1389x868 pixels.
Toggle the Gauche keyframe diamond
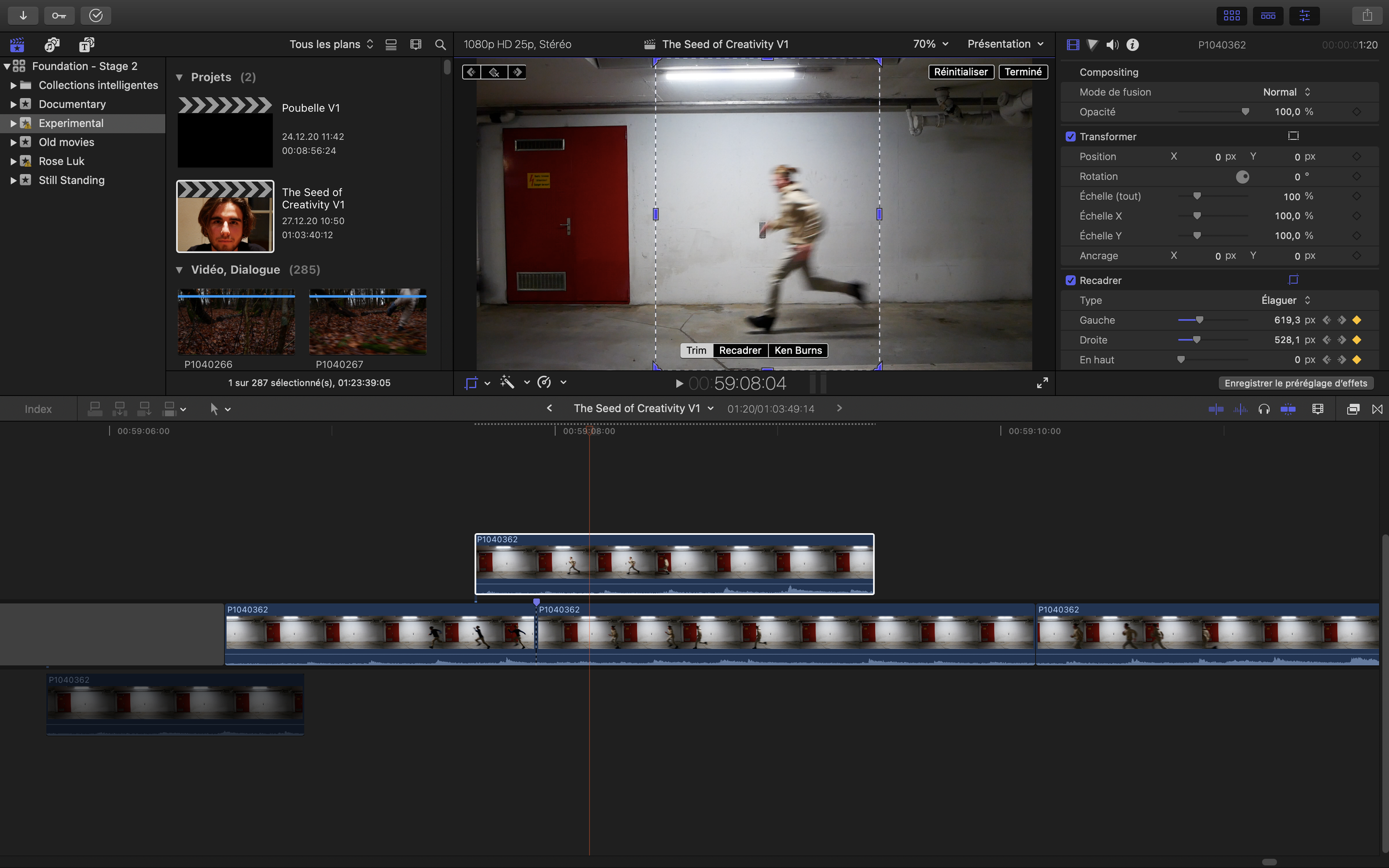point(1357,320)
